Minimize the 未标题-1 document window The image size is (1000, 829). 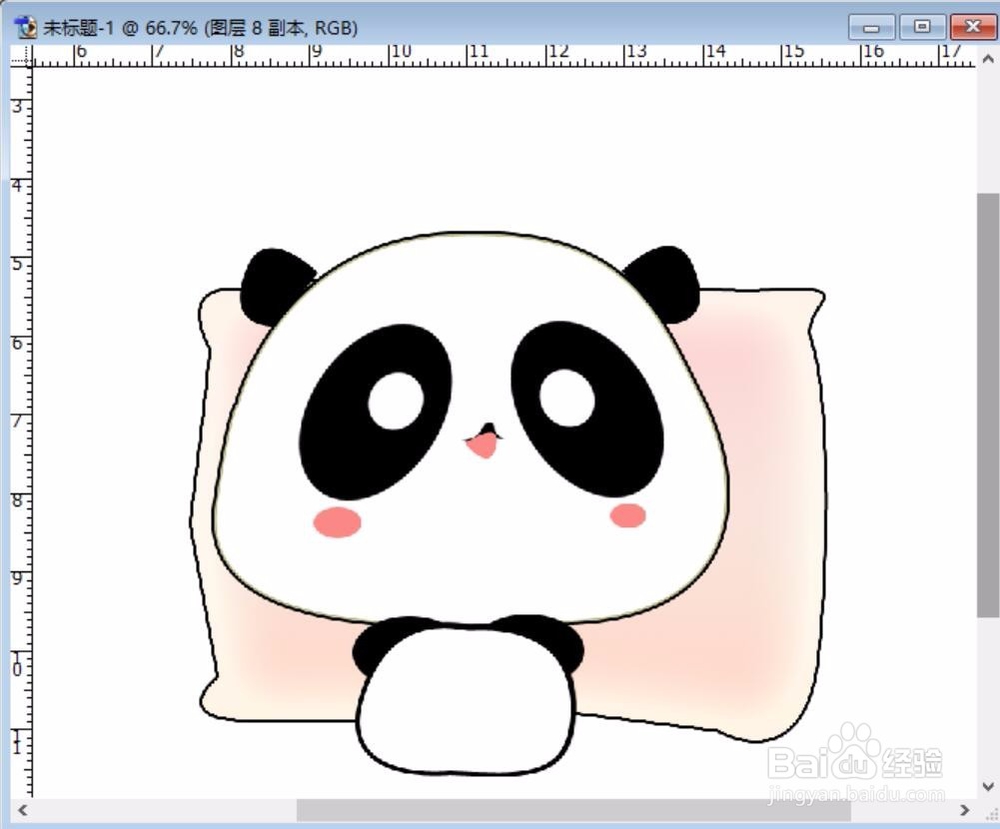click(870, 27)
